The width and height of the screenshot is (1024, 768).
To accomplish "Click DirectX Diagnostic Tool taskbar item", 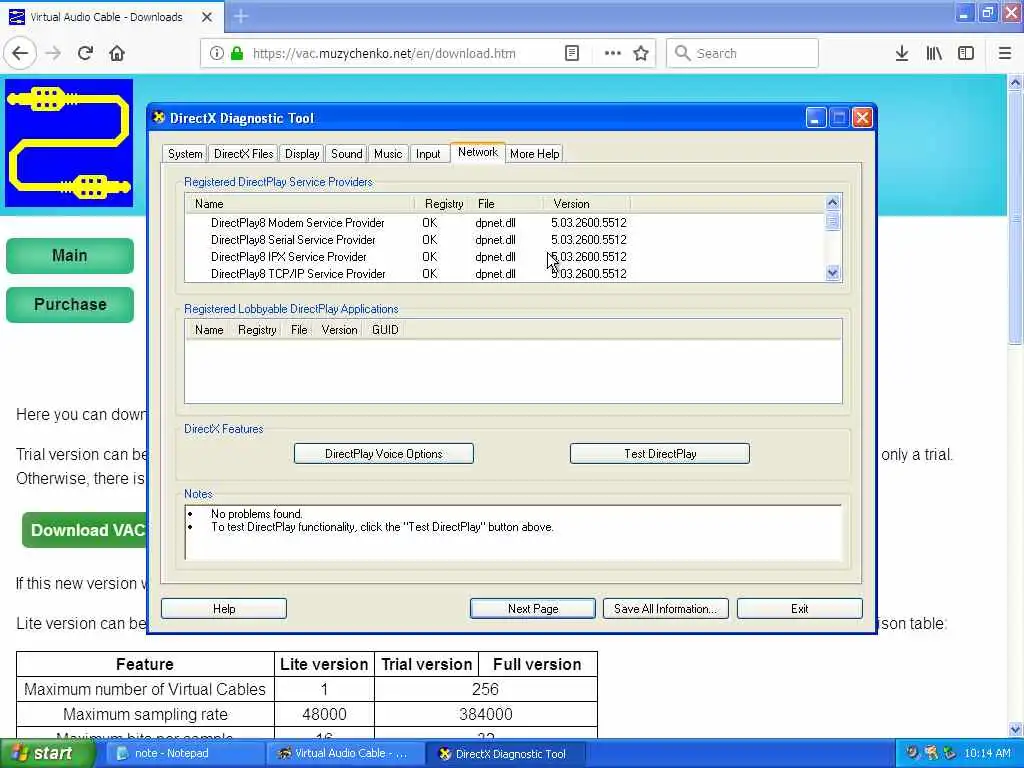I will tap(505, 754).
